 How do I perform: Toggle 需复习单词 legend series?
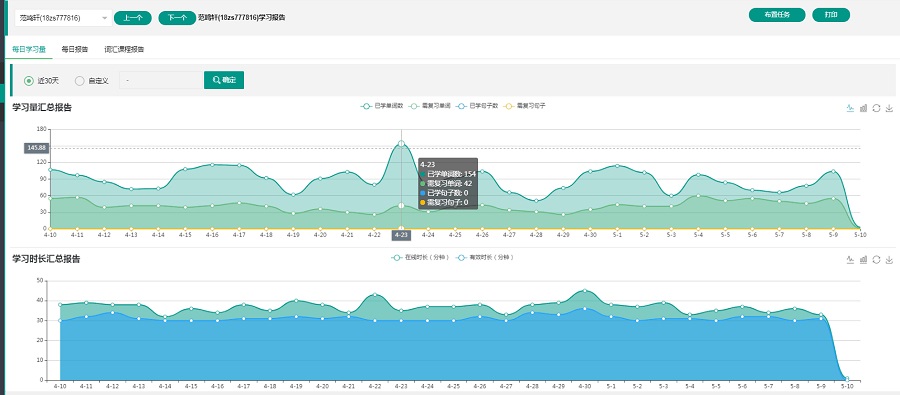click(x=429, y=106)
